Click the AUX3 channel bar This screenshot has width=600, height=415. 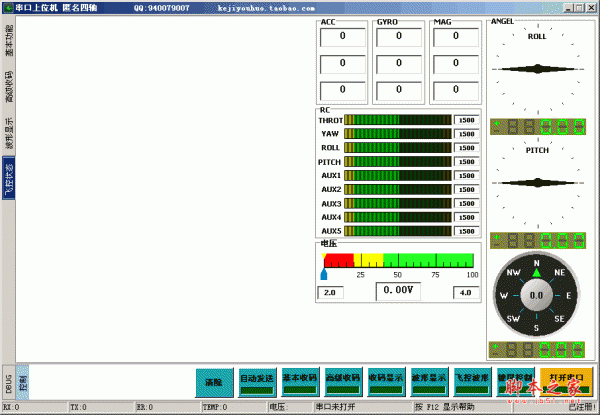[x=398, y=203]
